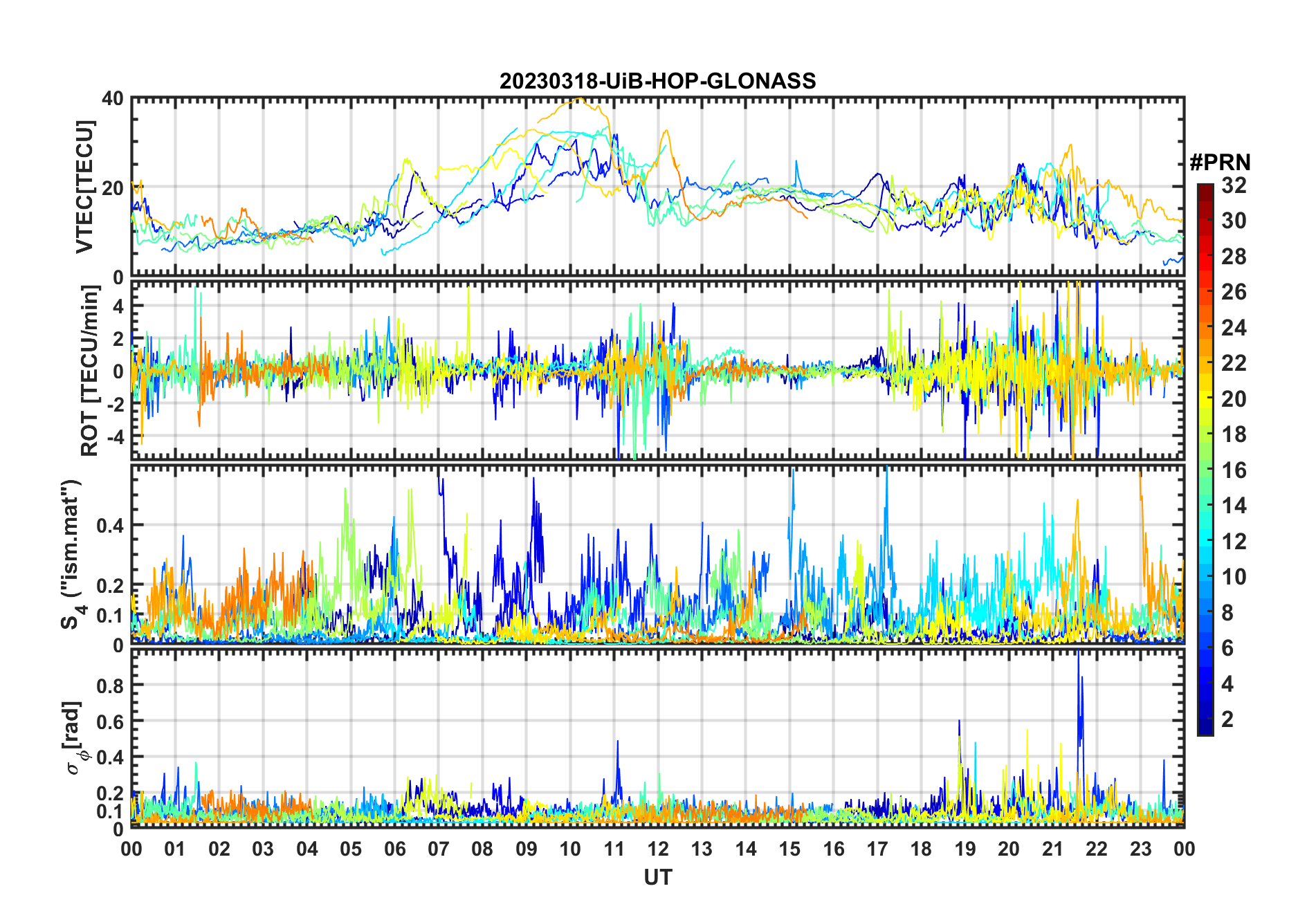Click colorbar tick label 16
This screenshot has height=920, width=1316.
click(1234, 470)
